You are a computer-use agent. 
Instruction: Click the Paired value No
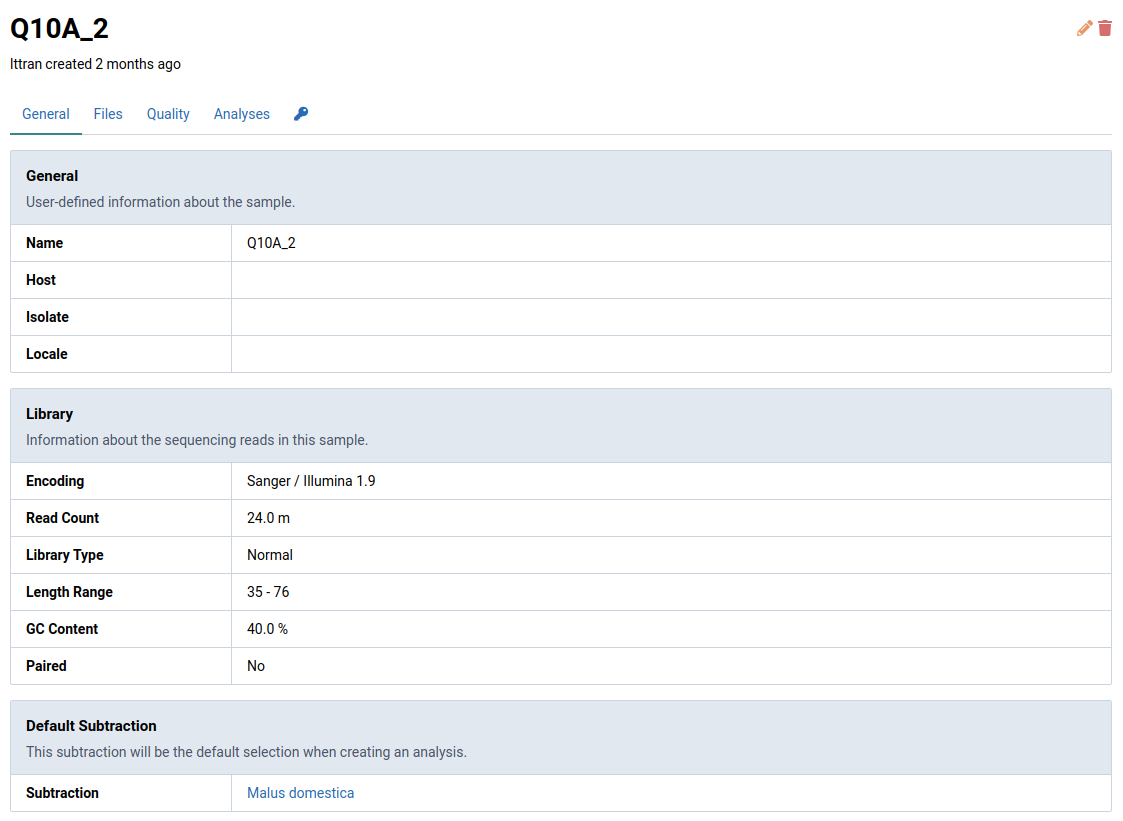pyautogui.click(x=255, y=665)
